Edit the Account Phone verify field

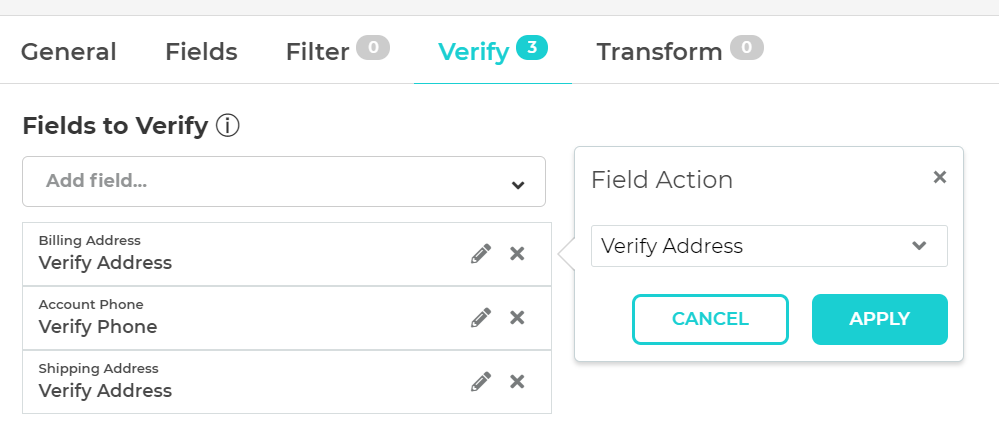(481, 318)
